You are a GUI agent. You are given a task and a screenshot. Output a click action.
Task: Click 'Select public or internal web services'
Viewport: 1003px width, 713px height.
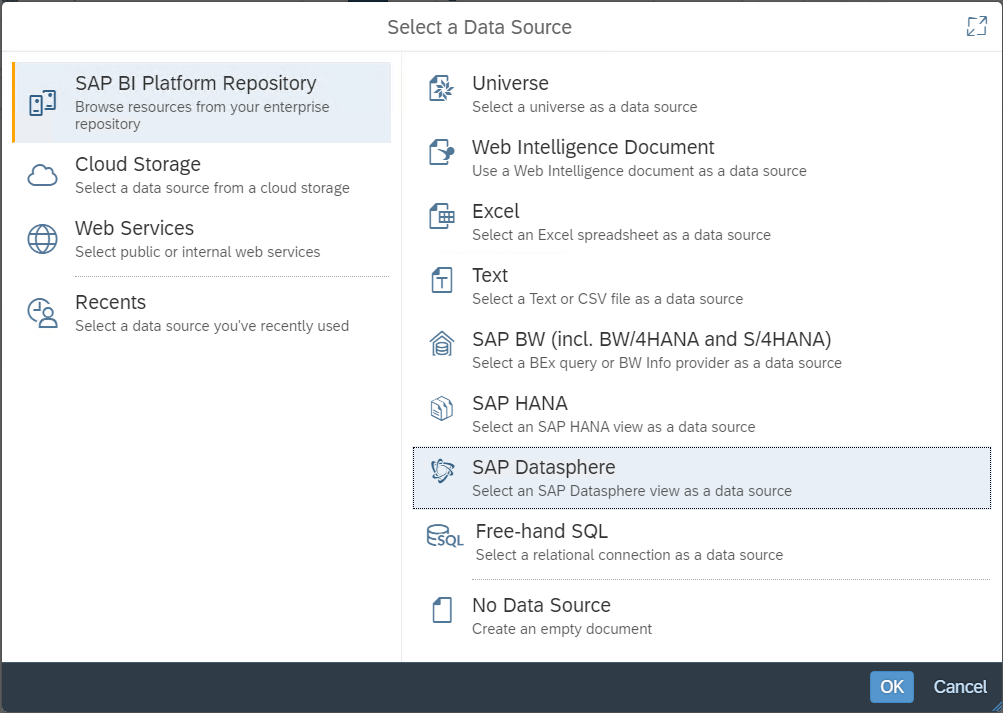coord(198,251)
